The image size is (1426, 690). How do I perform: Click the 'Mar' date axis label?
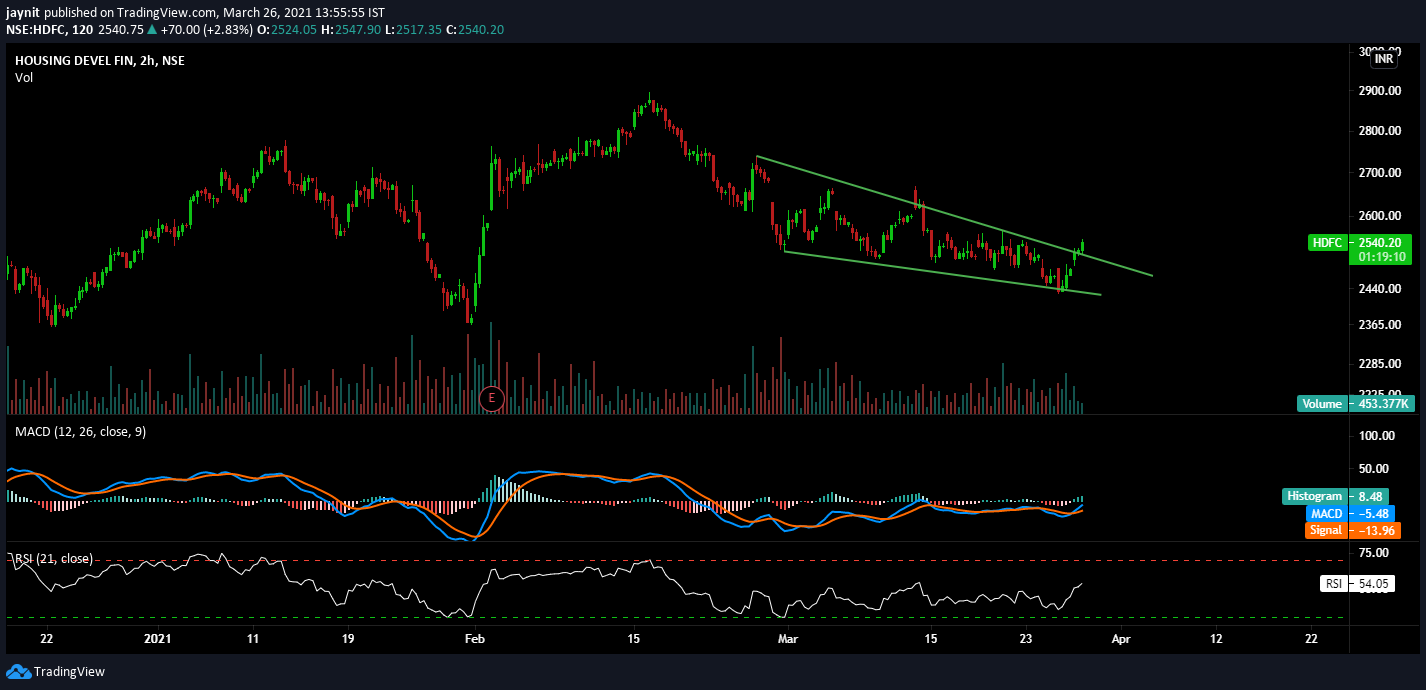(x=789, y=637)
